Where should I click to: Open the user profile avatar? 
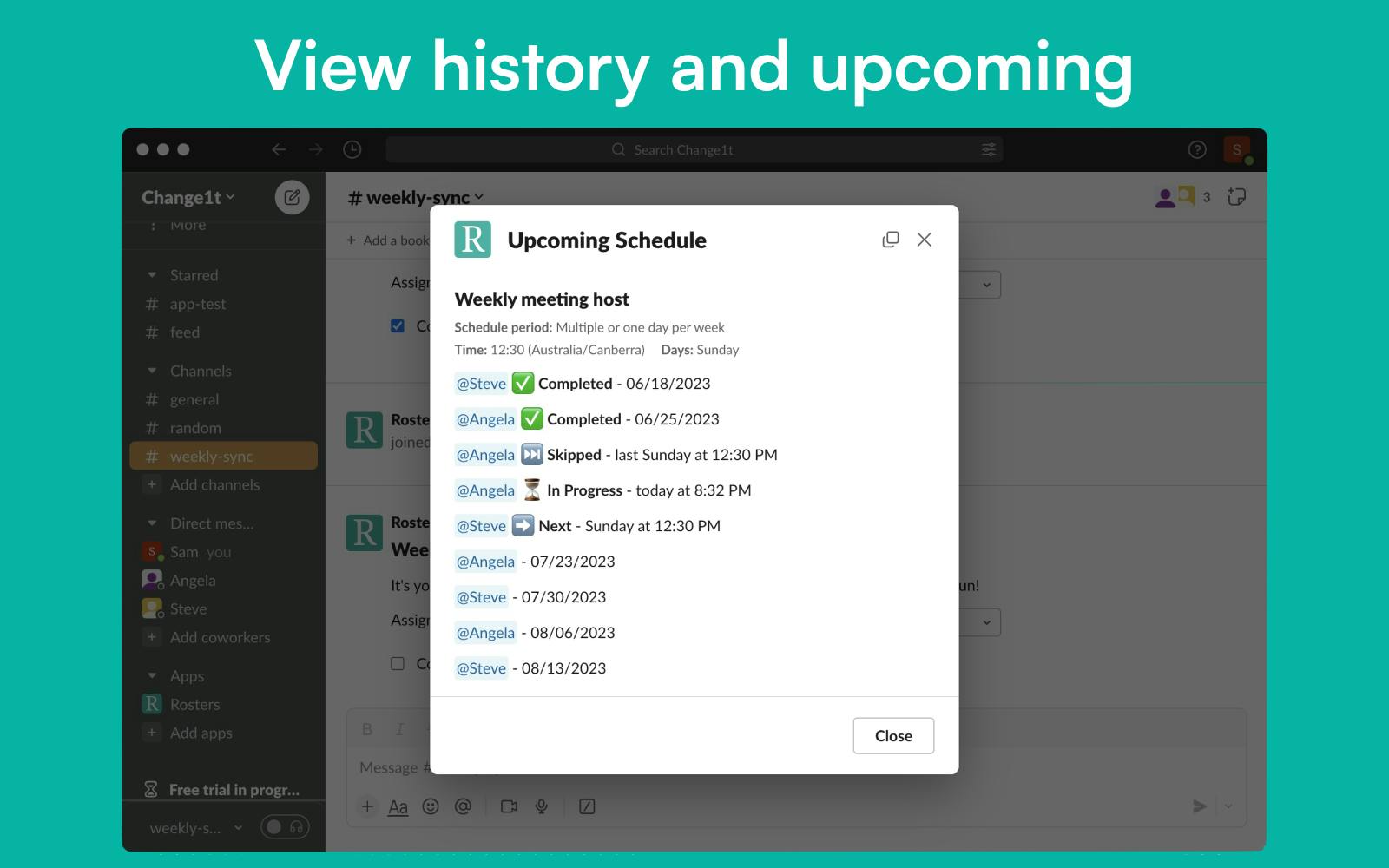click(x=1236, y=149)
